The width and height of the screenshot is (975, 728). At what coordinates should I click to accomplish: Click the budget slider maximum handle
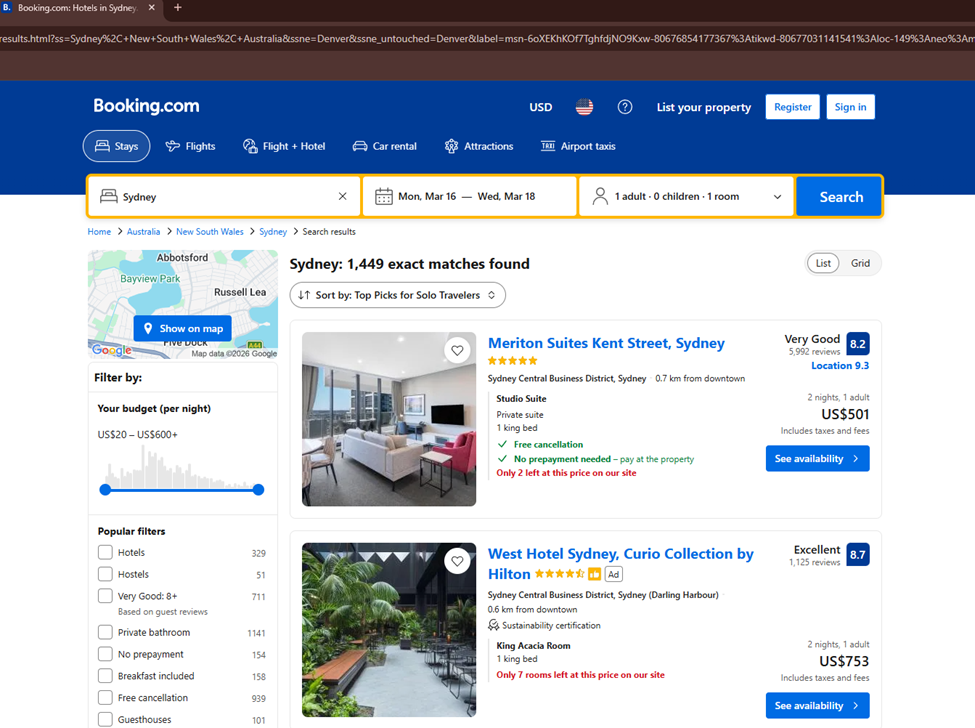pos(259,490)
